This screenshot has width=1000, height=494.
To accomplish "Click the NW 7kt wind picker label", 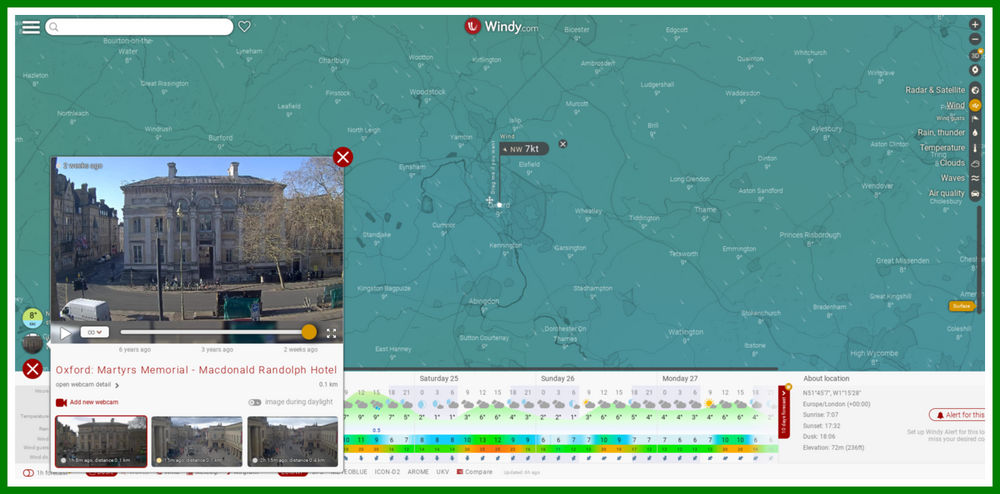I will [x=524, y=149].
